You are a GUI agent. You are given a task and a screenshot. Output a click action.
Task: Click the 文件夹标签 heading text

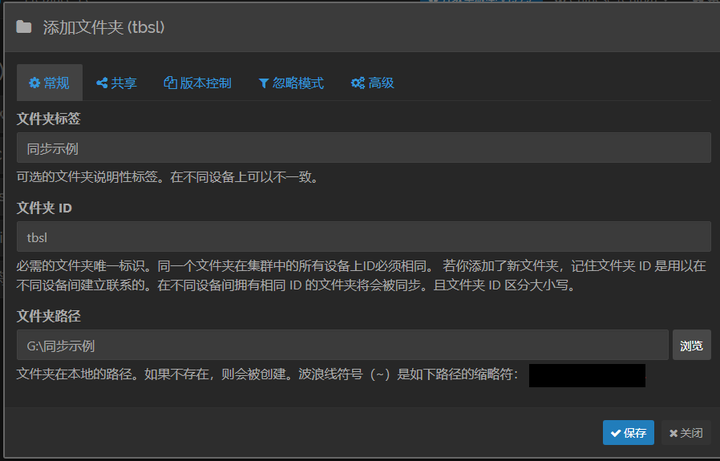click(48, 119)
